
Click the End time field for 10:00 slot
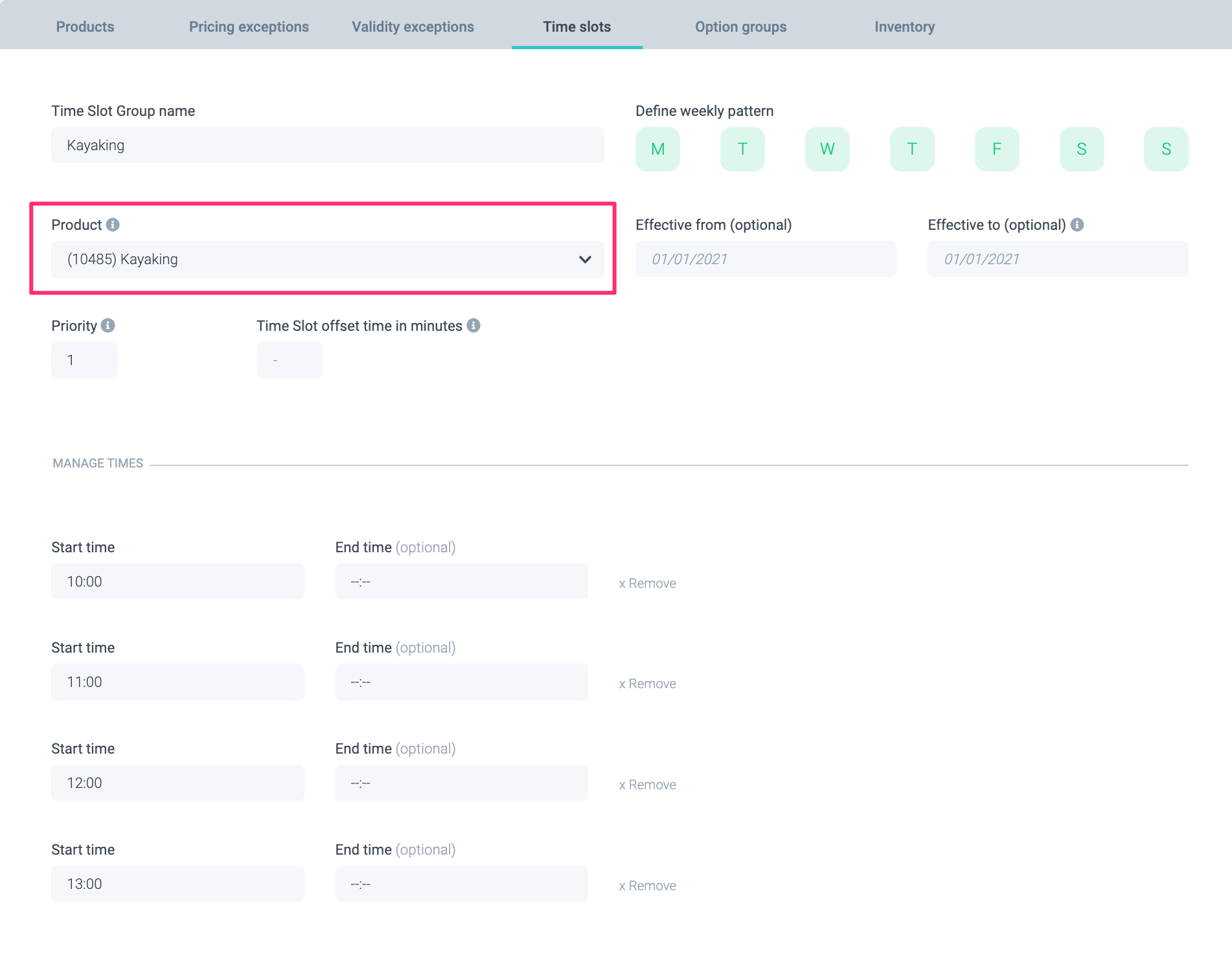point(462,581)
